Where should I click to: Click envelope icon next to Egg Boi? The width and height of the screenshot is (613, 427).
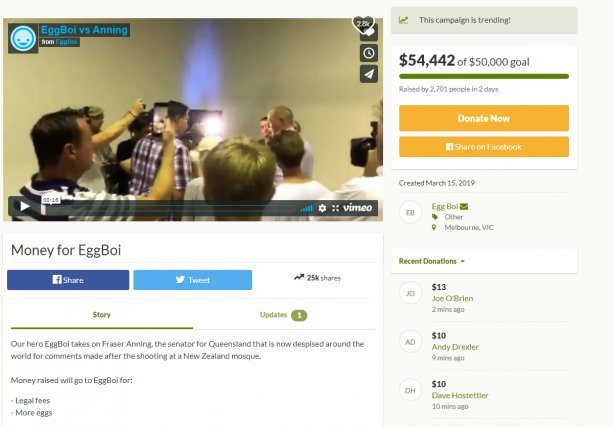click(464, 206)
